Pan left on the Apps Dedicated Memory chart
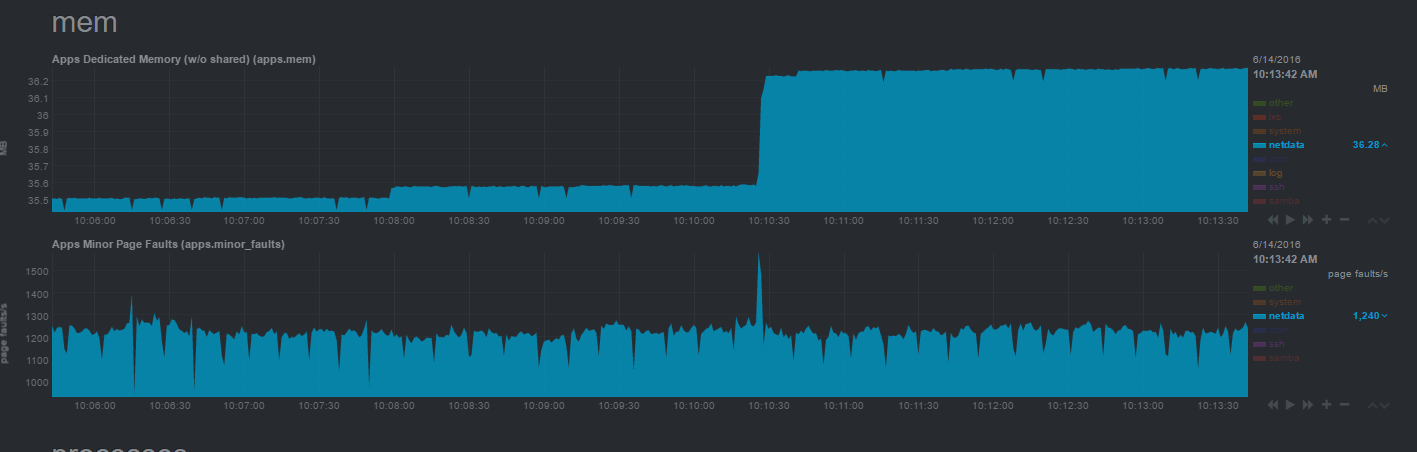The image size is (1417, 452). (1273, 219)
